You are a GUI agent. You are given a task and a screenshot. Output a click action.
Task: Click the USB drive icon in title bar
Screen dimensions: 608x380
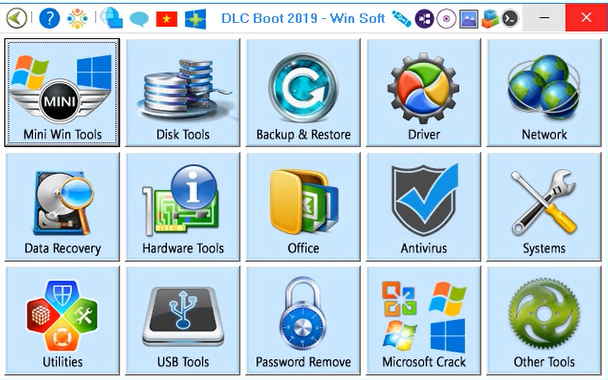click(401, 18)
